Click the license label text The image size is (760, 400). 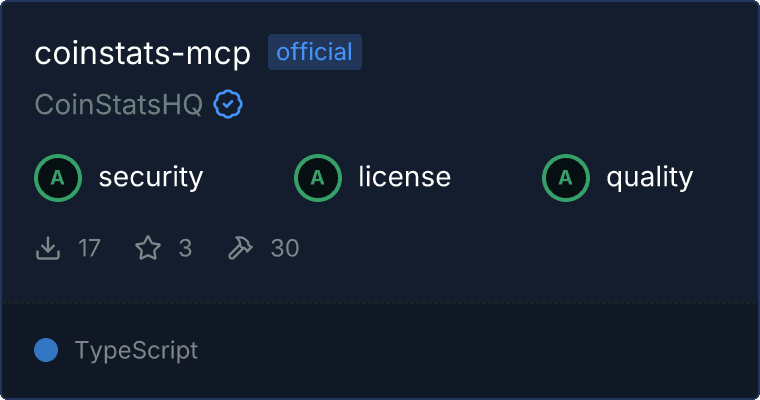click(x=405, y=177)
